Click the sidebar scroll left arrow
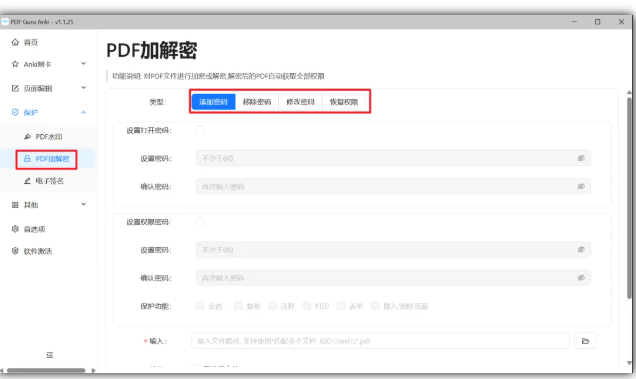The height and width of the screenshot is (379, 636). pos(2,370)
